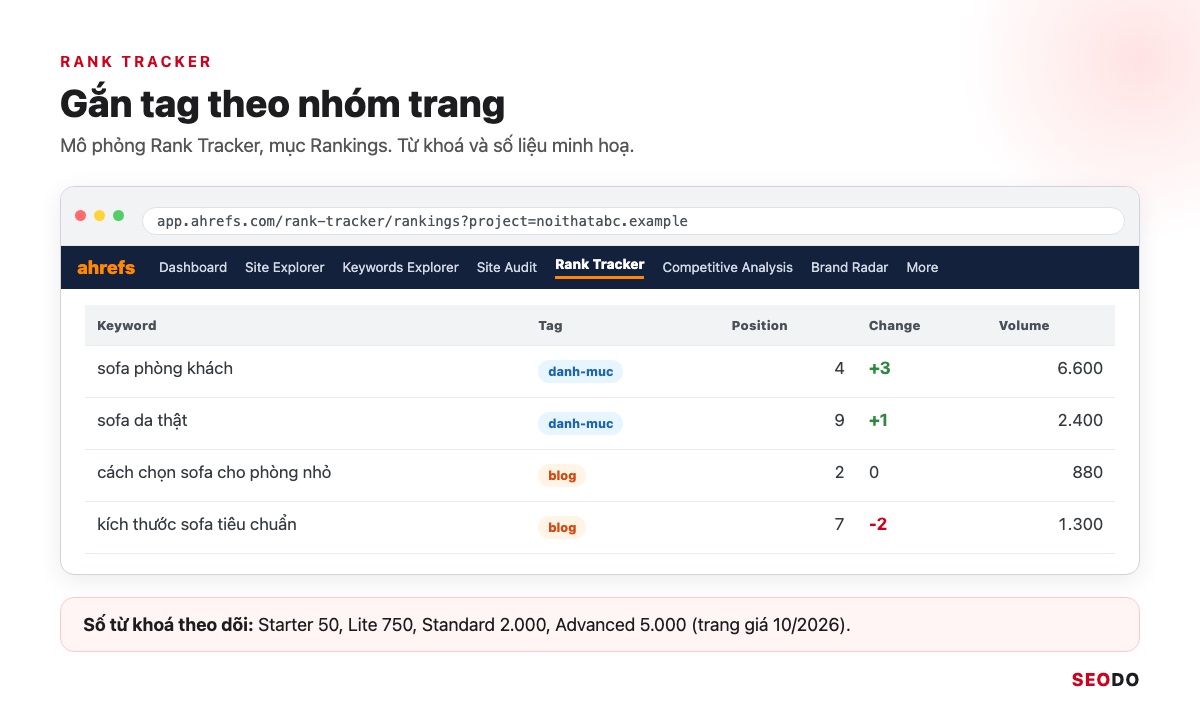The width and height of the screenshot is (1200, 712).
Task: Click position 7 for kích thước sofa row
Action: (x=839, y=524)
